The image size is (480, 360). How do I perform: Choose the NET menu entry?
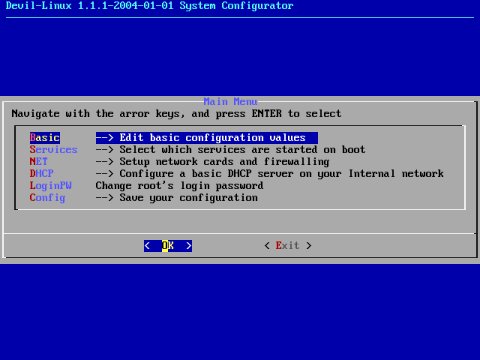(x=39, y=162)
